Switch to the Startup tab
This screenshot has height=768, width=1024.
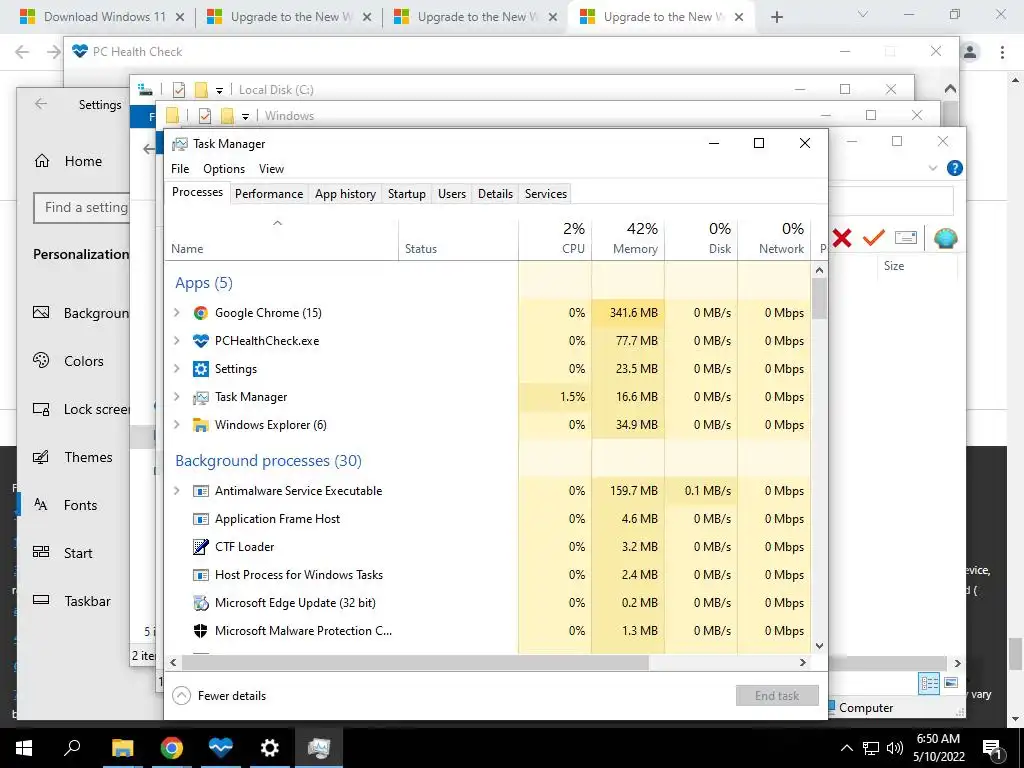(407, 194)
